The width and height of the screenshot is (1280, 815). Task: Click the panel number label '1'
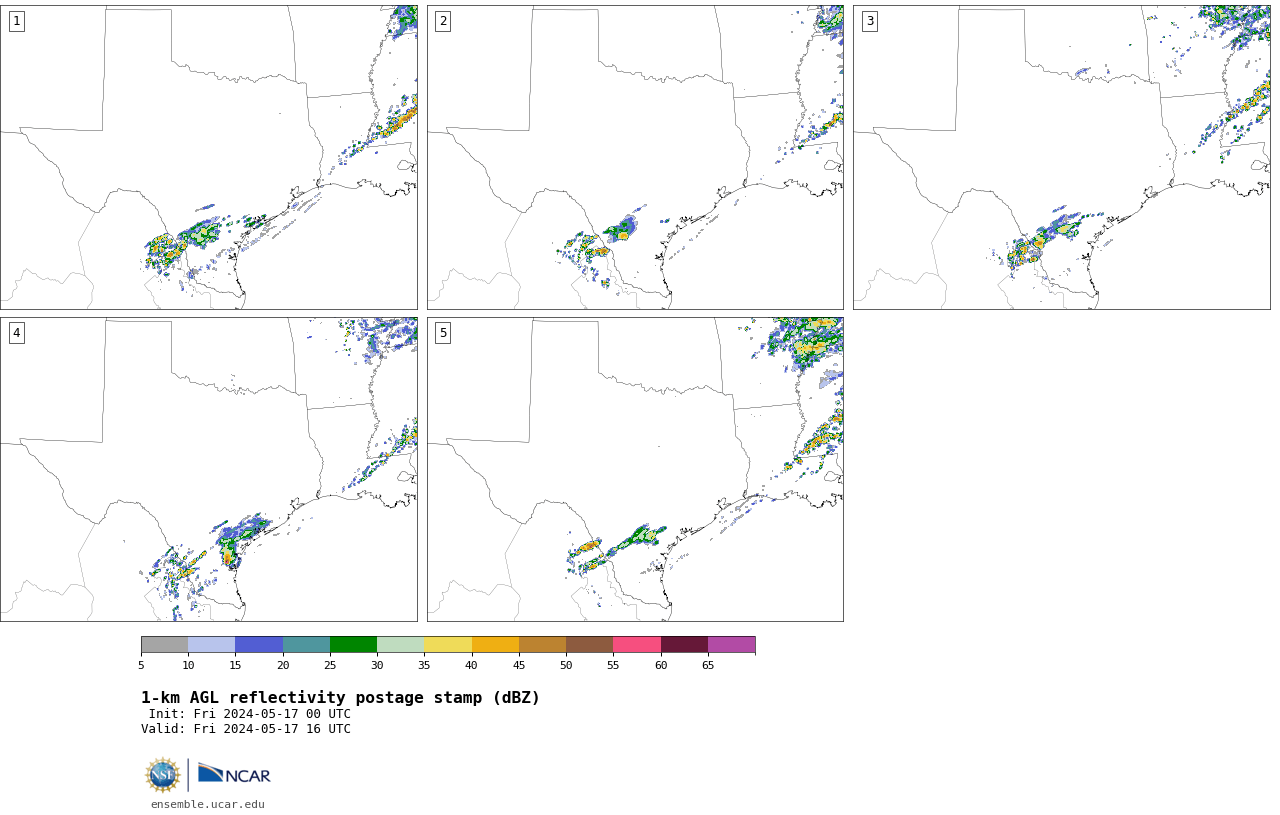(16, 21)
